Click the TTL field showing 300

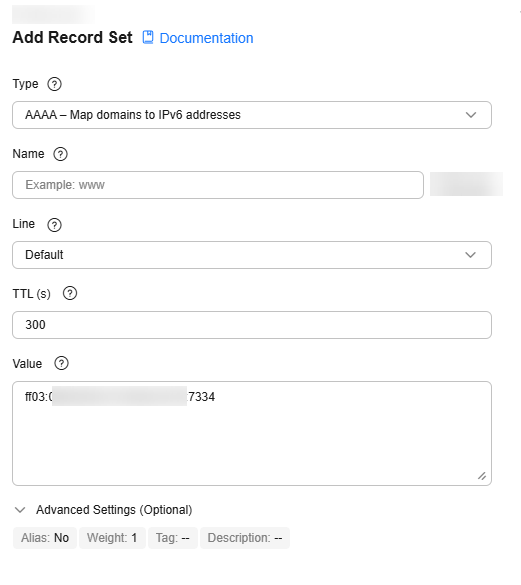point(252,325)
